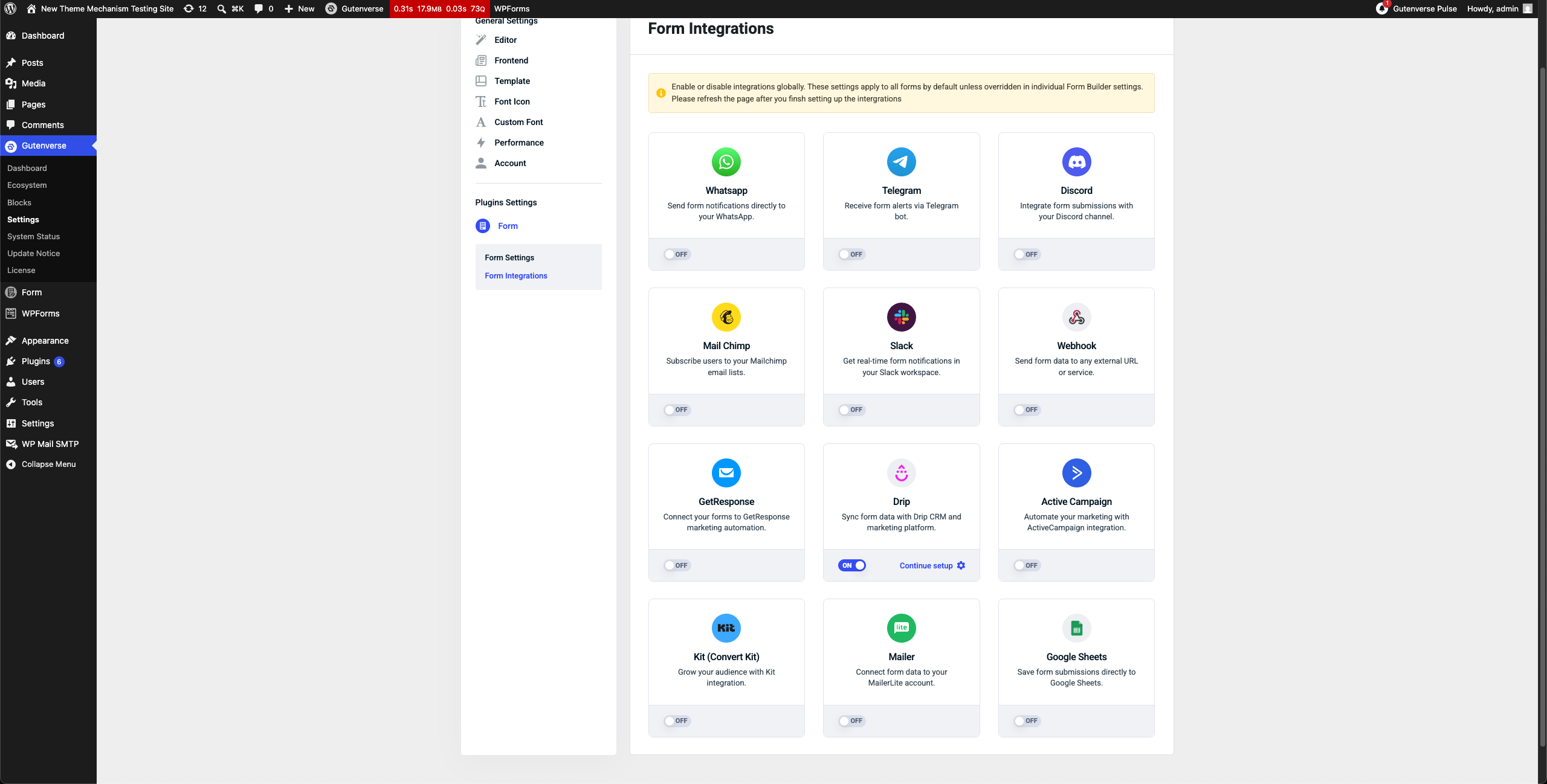1547x784 pixels.
Task: Open Pages in the admin sidebar
Action: pos(48,104)
